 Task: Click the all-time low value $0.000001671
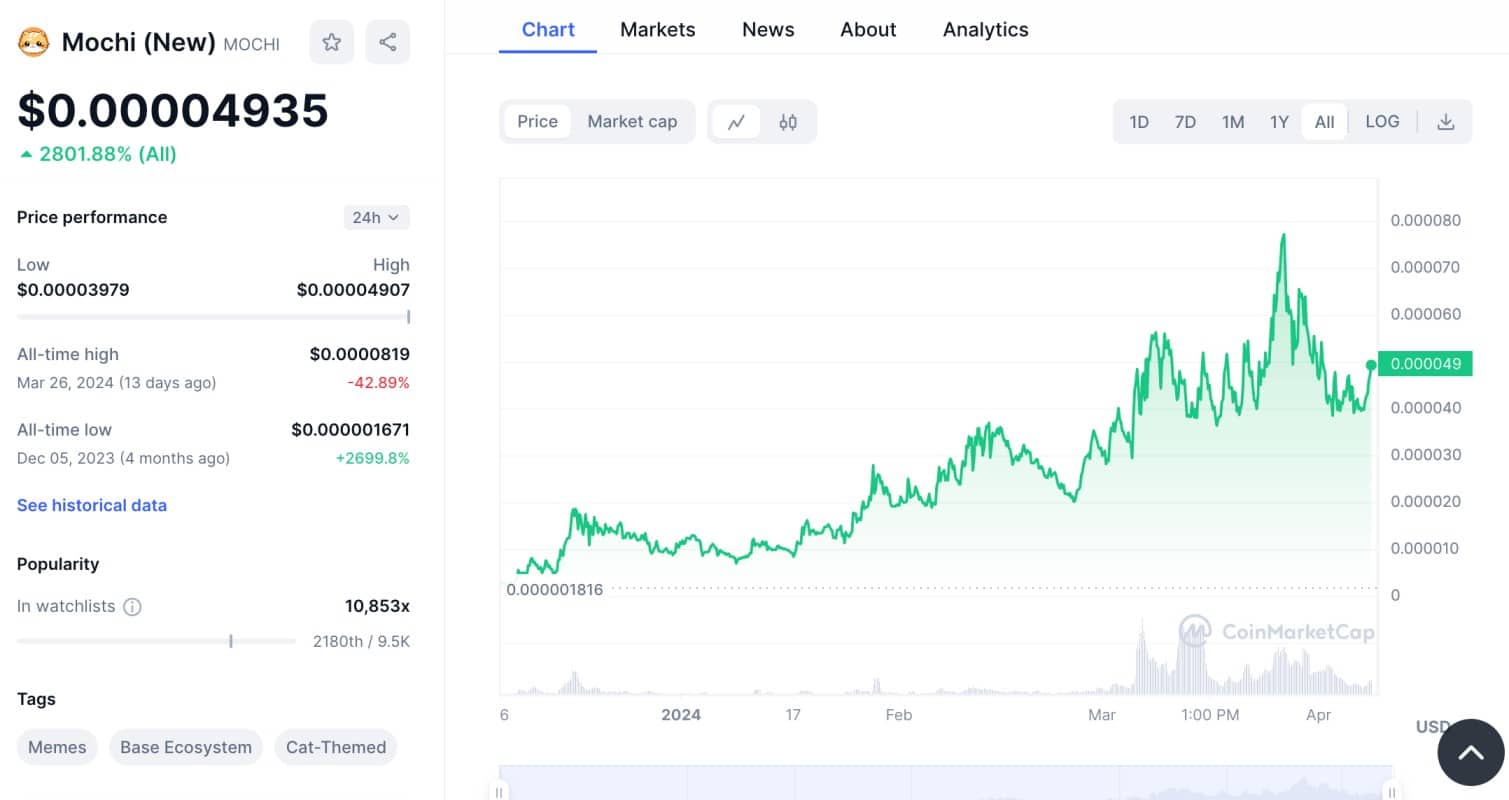click(350, 430)
